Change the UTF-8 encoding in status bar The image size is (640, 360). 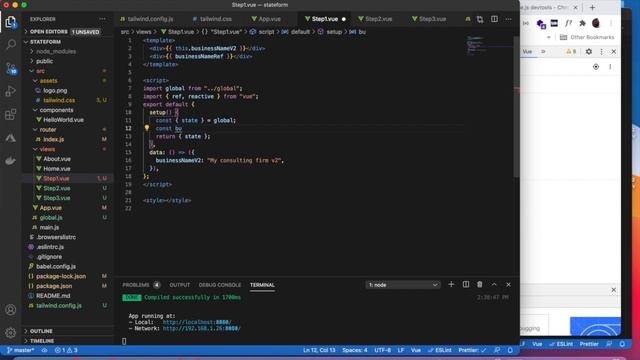pos(382,350)
